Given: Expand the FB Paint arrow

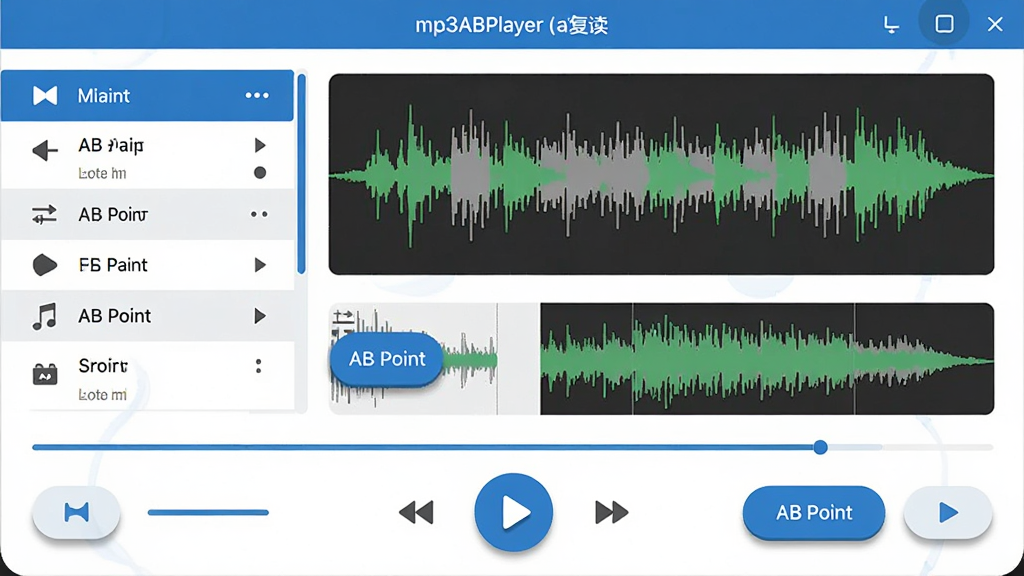Looking at the screenshot, I should point(260,265).
